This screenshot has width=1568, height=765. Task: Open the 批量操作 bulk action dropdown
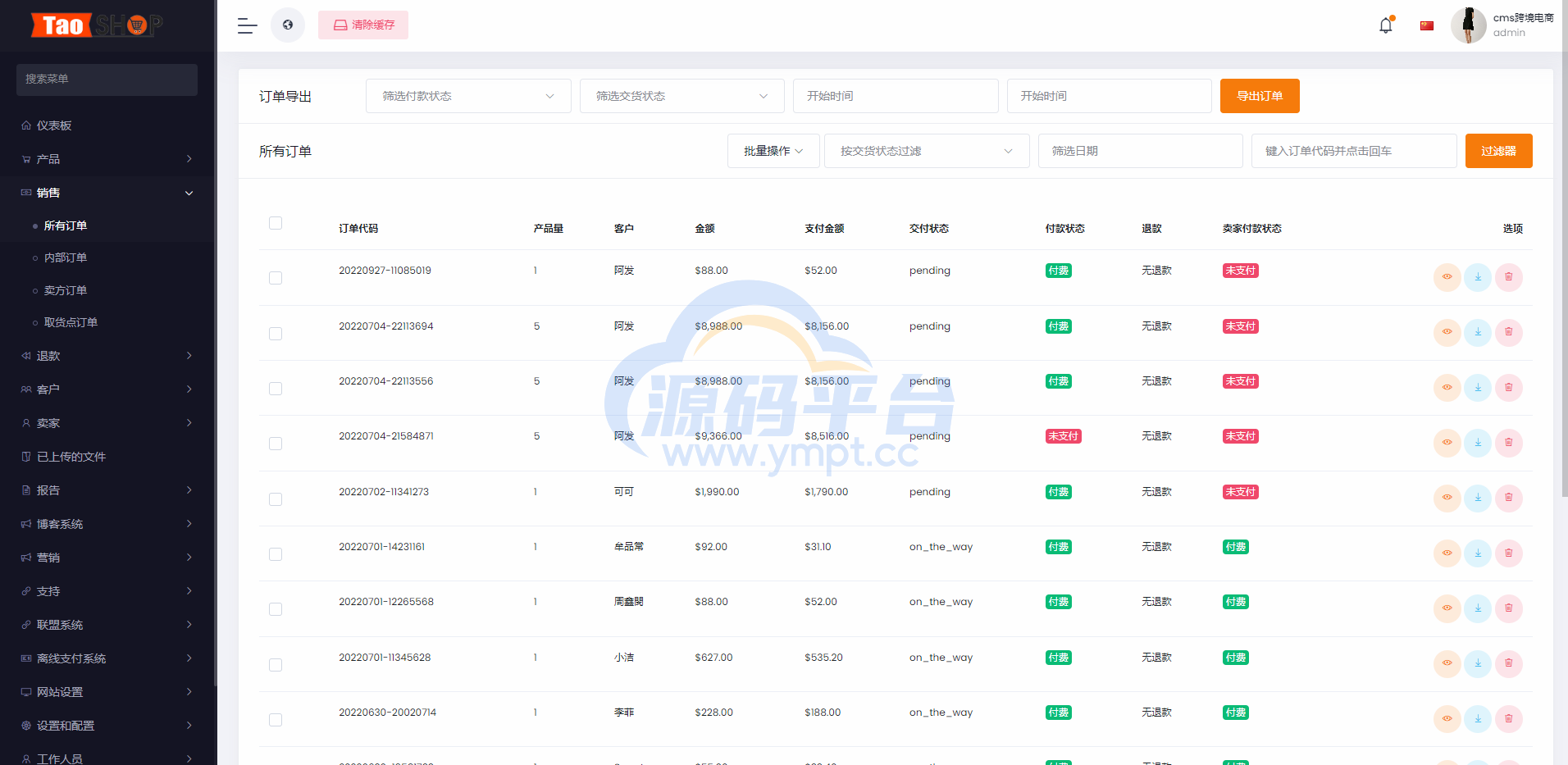pyautogui.click(x=773, y=151)
